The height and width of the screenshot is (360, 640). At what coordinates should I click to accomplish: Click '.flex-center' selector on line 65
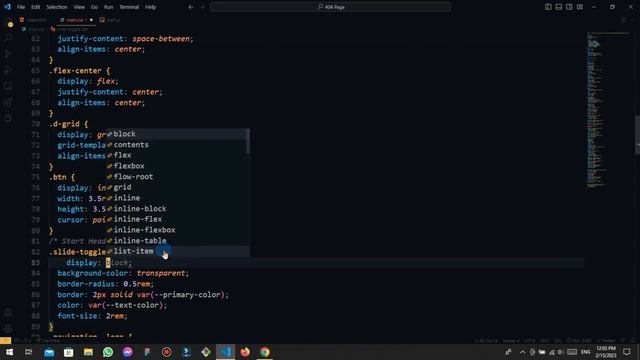tap(75, 71)
